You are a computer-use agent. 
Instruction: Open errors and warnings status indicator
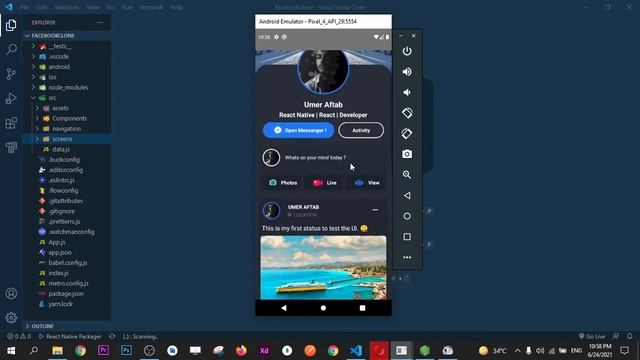click(19, 337)
